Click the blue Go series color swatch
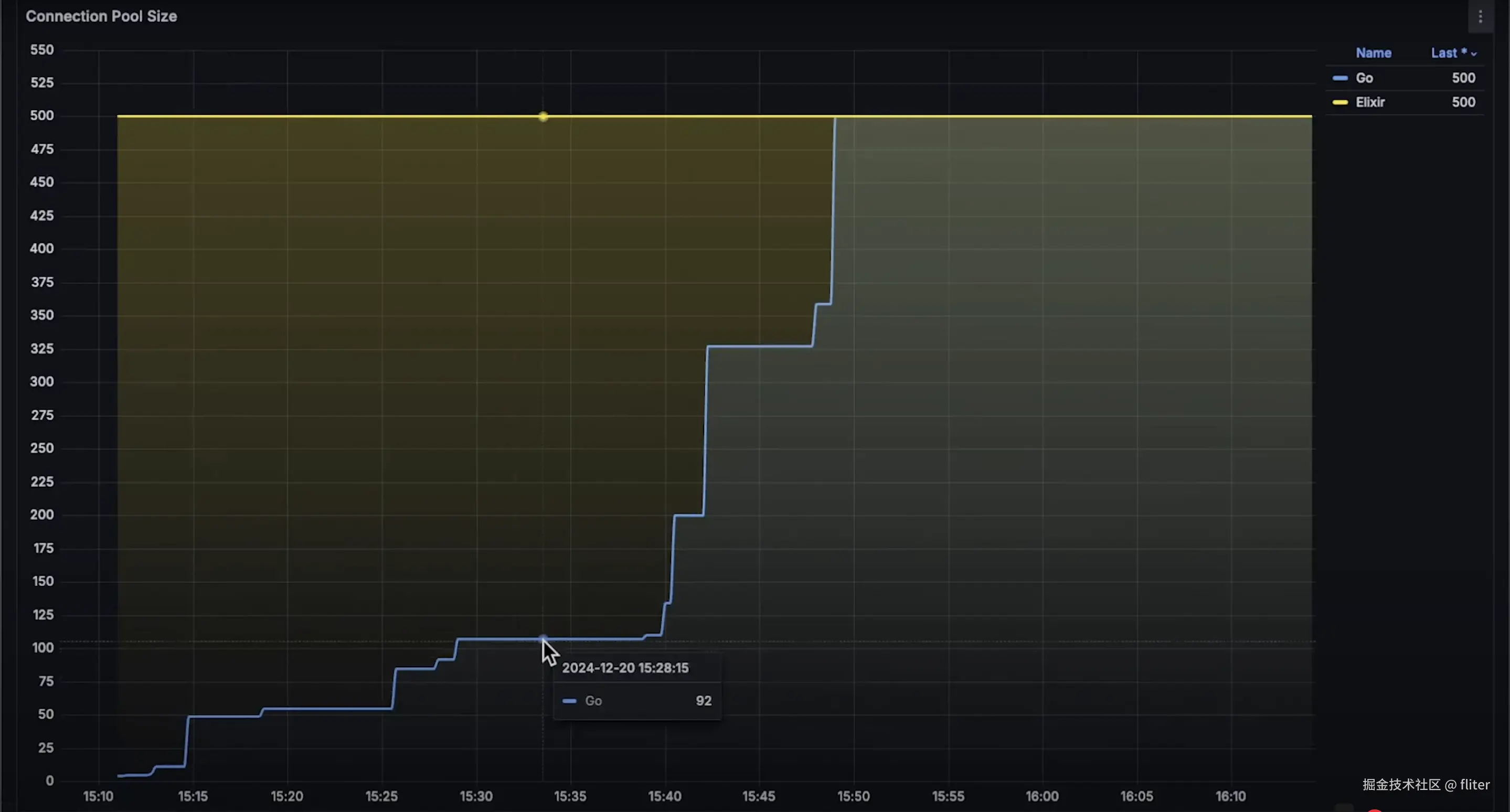Viewport: 1510px width, 812px height. click(x=1339, y=78)
